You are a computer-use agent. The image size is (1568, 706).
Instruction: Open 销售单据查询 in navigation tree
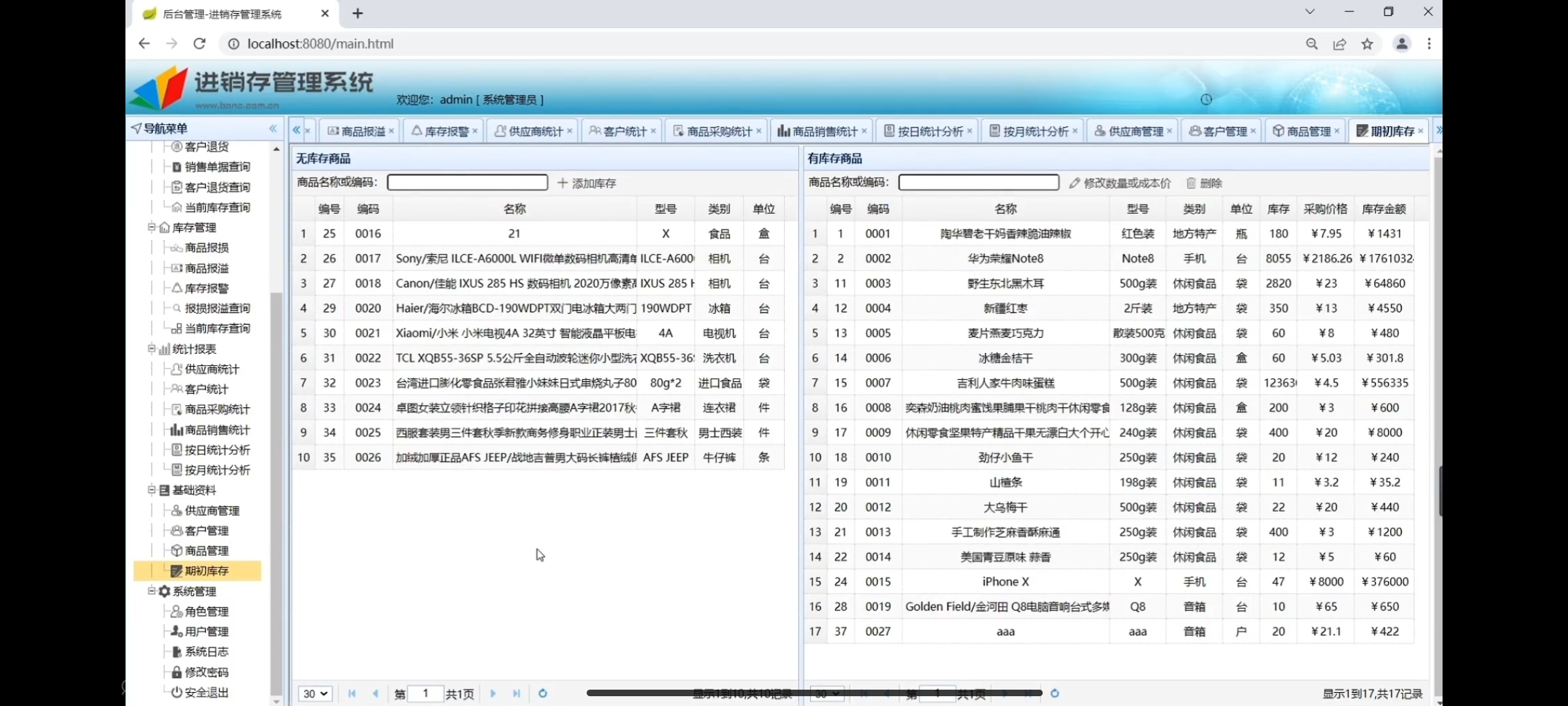click(x=216, y=167)
